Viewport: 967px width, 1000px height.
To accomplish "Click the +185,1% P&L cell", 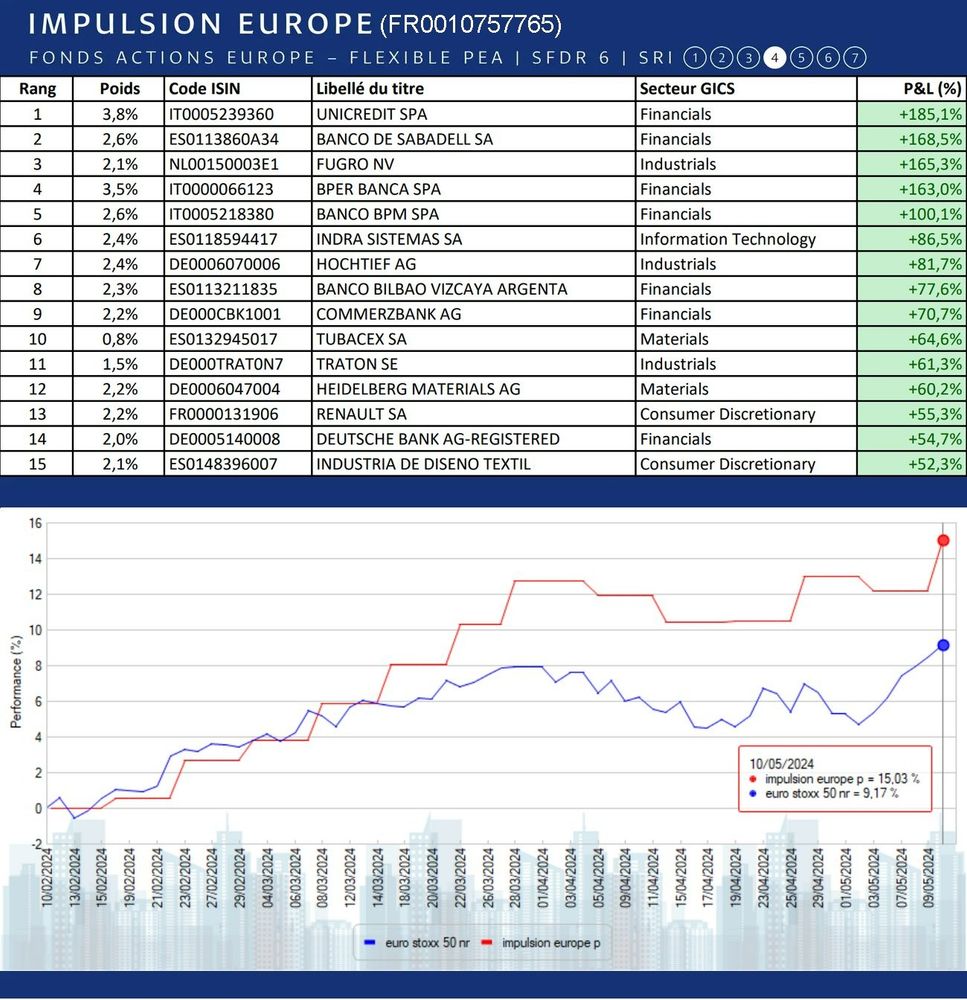I will (x=910, y=114).
